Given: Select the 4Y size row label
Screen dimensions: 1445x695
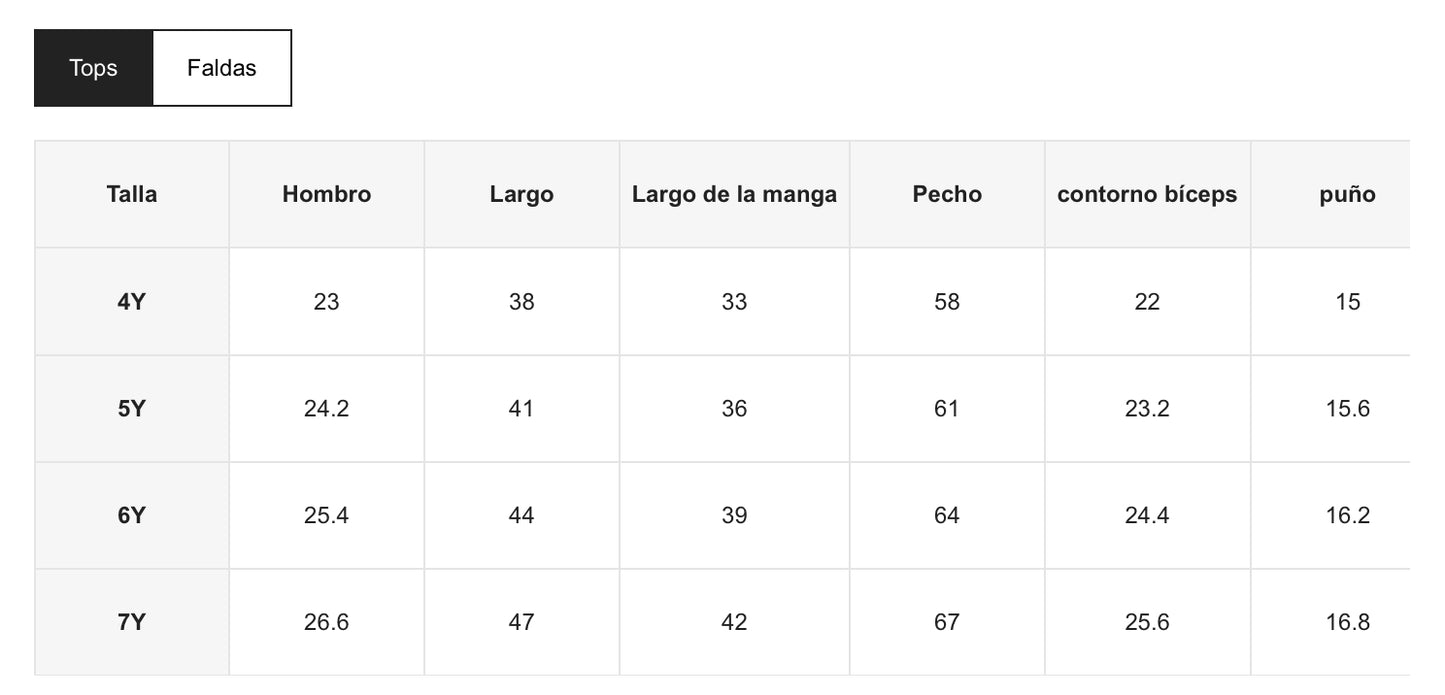Looking at the screenshot, I should click(x=132, y=301).
